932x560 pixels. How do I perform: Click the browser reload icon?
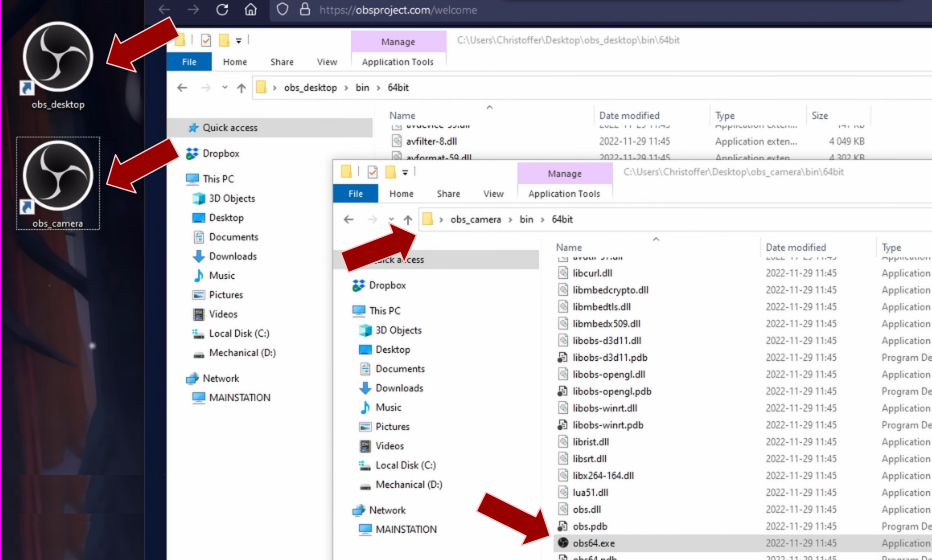222,10
